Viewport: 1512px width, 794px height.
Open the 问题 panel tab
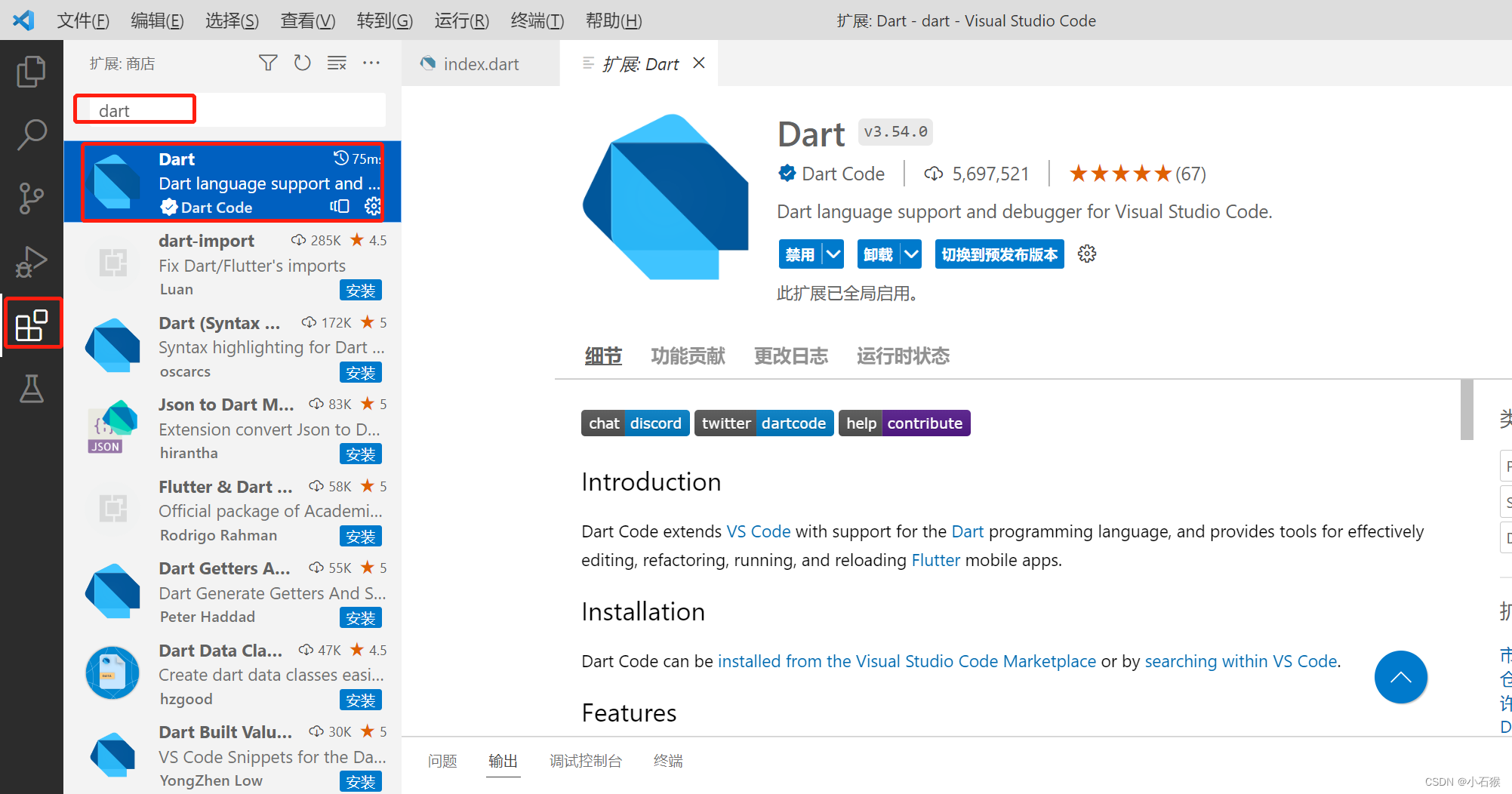442,761
